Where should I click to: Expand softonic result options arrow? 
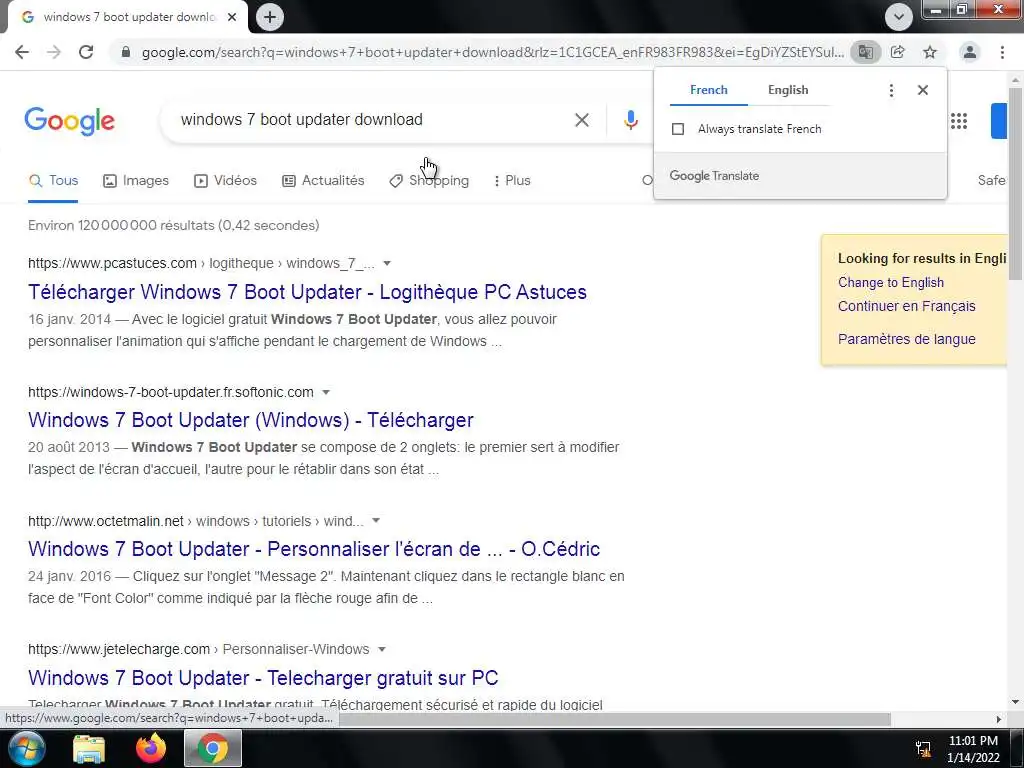(326, 392)
